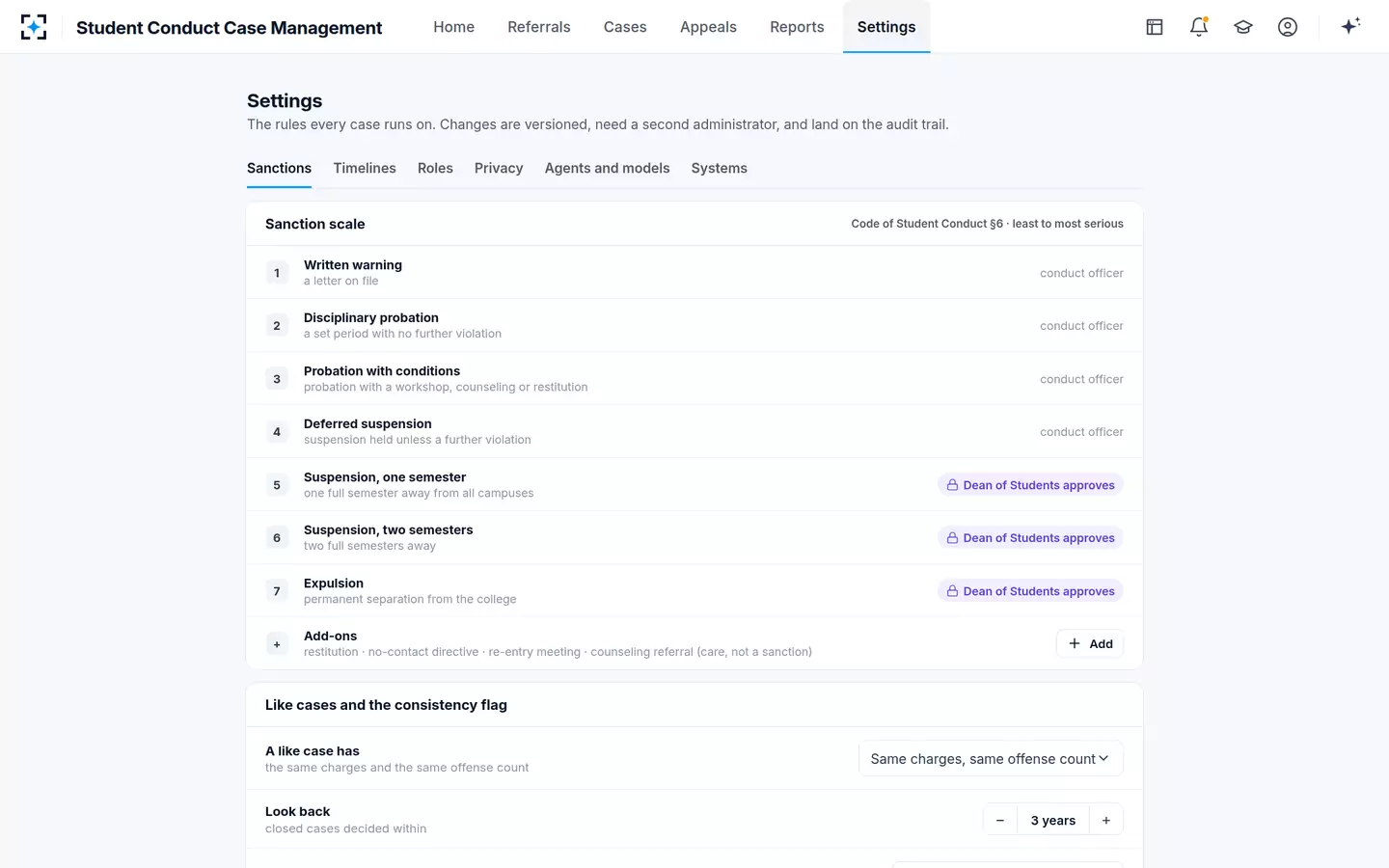The image size is (1389, 868).
Task: Select Suspension, one semester sanction
Action: click(x=694, y=485)
